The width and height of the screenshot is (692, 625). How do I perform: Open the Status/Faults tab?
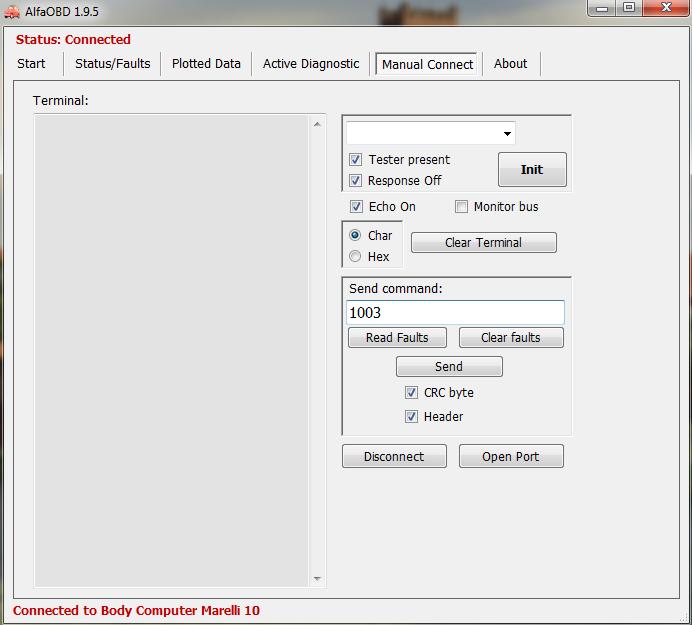(113, 64)
